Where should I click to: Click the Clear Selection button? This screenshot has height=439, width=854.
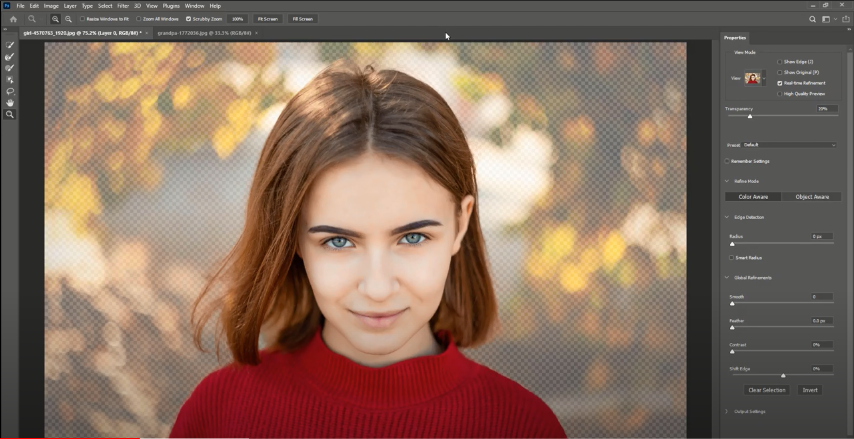point(767,390)
